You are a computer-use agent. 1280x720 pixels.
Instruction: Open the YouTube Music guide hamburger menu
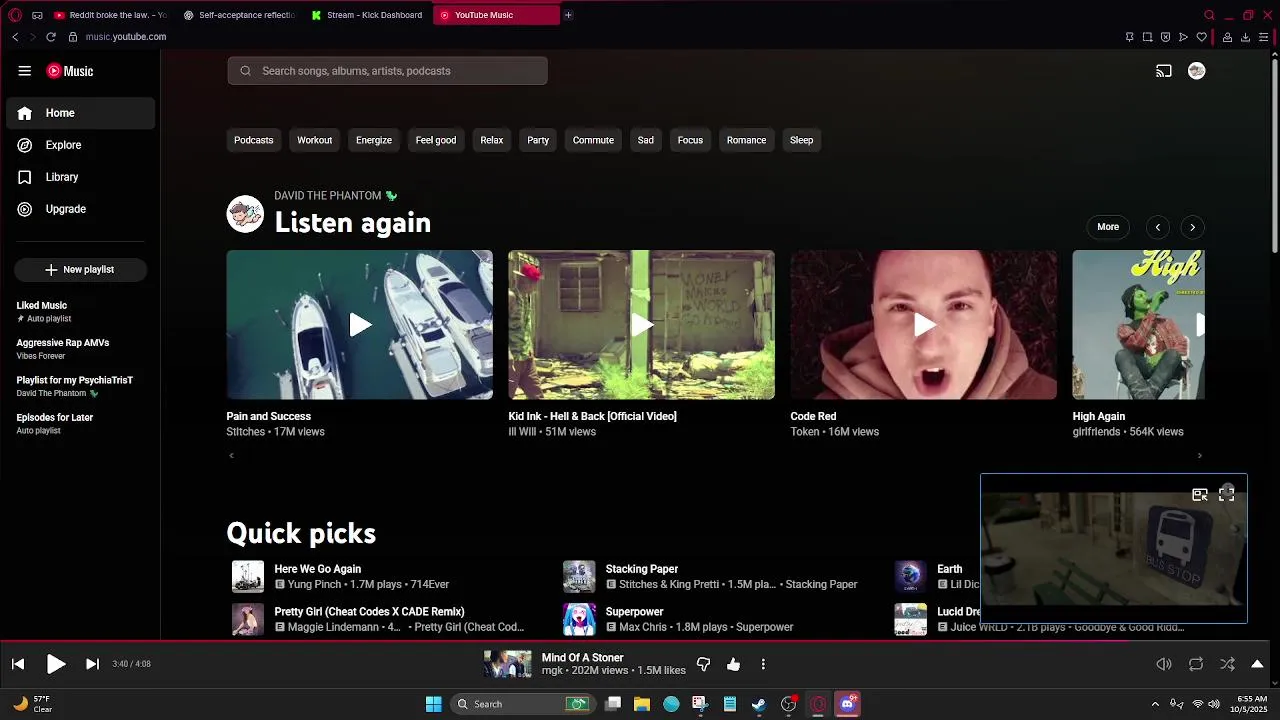click(24, 71)
